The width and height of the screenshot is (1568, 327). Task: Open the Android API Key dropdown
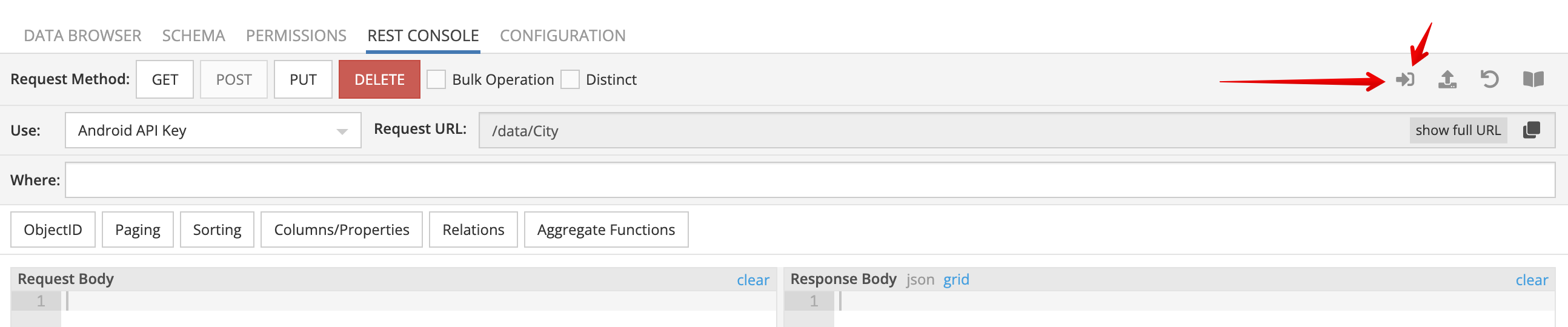(x=213, y=130)
